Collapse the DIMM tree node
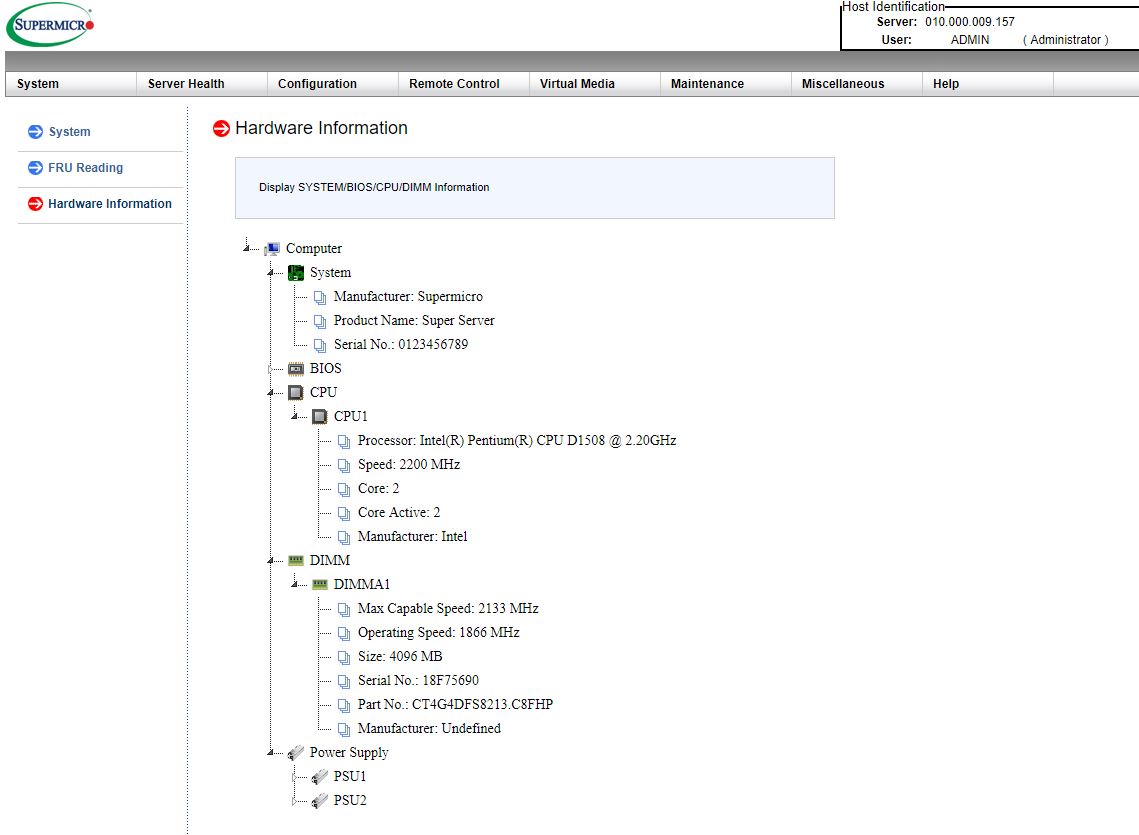 (x=271, y=561)
